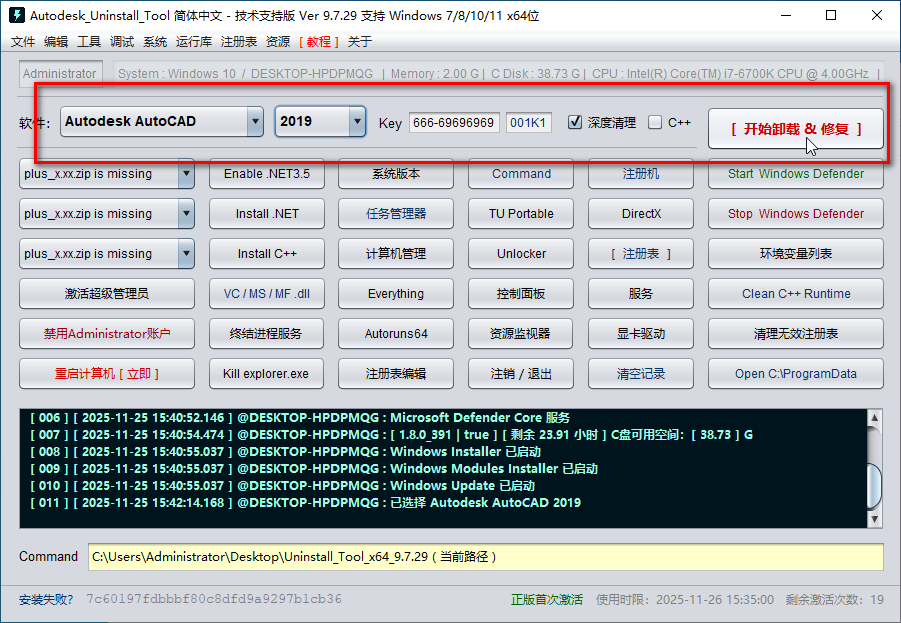Launch TU Portable
901x623 pixels.
click(521, 214)
